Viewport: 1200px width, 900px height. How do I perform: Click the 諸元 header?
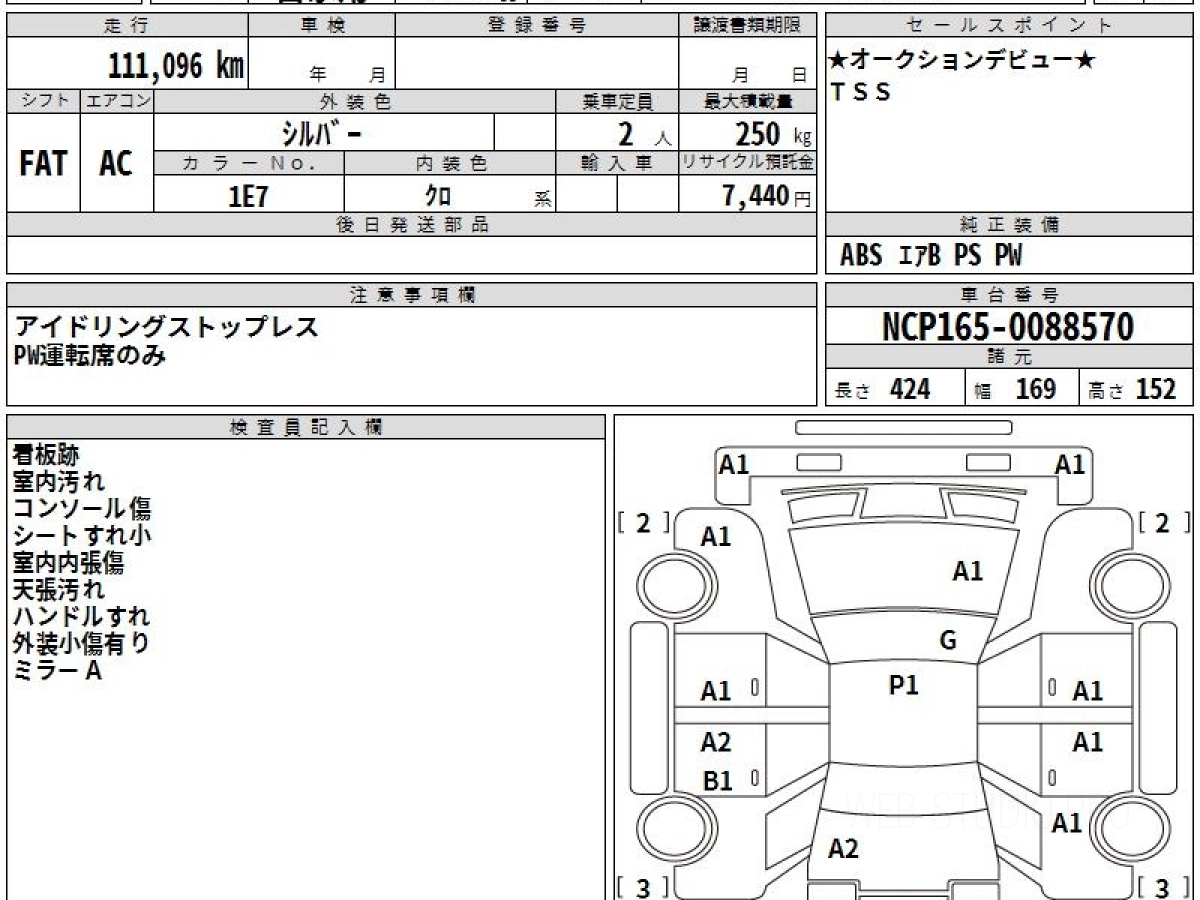coord(1010,357)
